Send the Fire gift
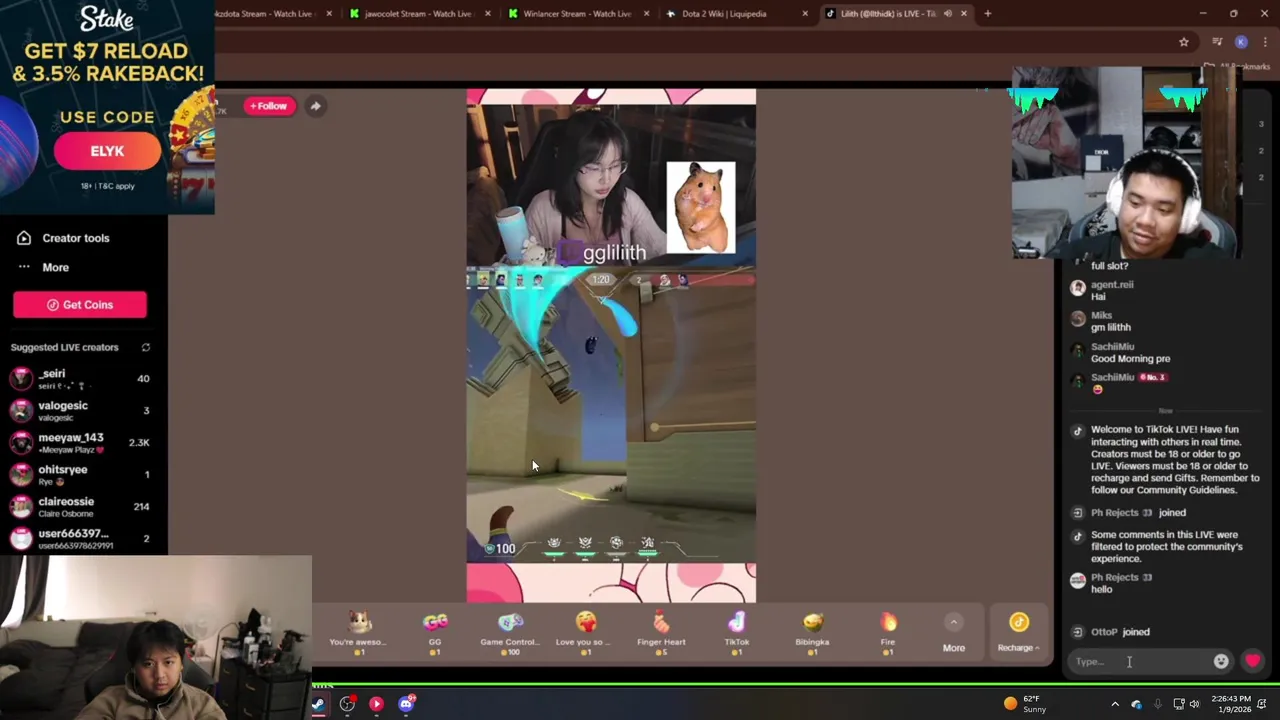The image size is (1280, 720). (x=888, y=633)
